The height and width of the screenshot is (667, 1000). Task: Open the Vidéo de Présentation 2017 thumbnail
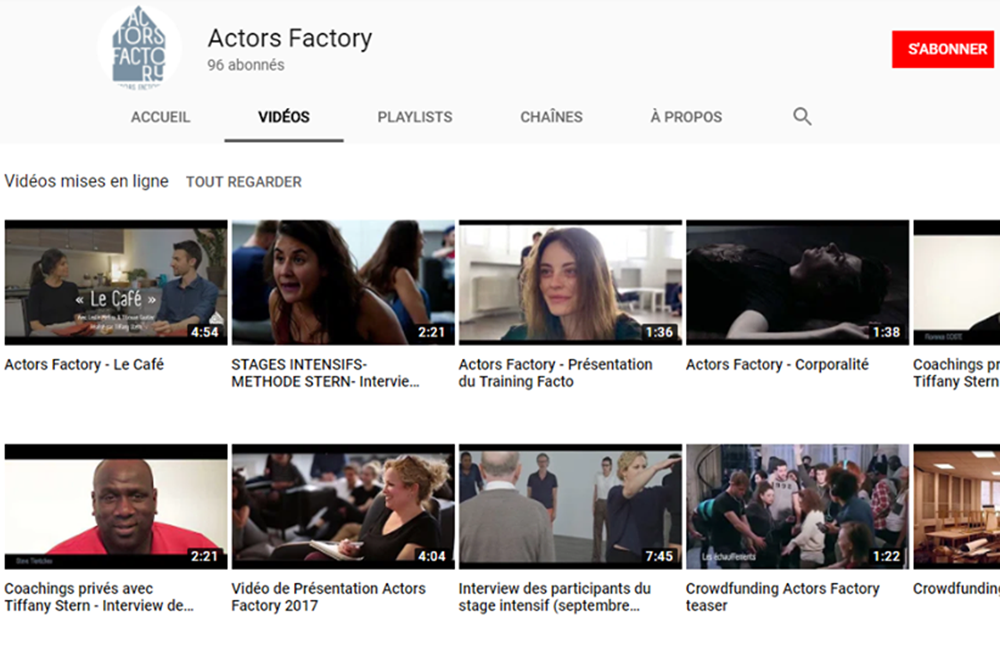tap(343, 506)
